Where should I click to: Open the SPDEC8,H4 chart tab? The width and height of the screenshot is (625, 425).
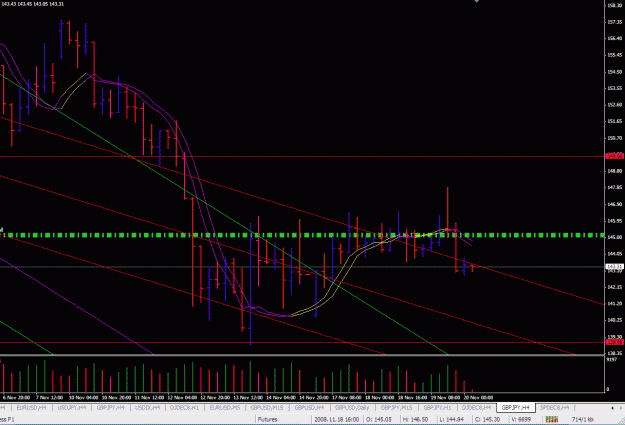point(555,408)
